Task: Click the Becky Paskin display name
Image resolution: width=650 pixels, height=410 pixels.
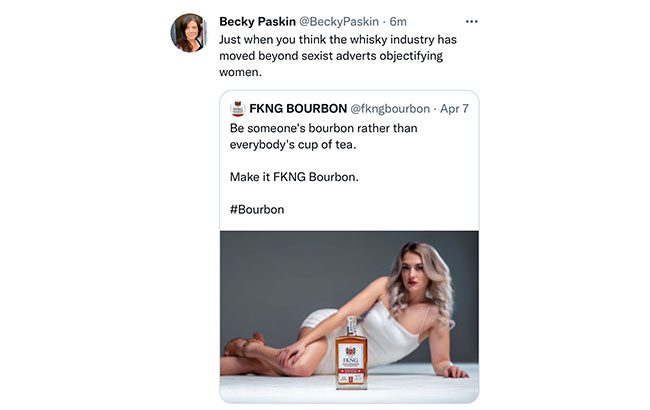Action: tap(257, 22)
